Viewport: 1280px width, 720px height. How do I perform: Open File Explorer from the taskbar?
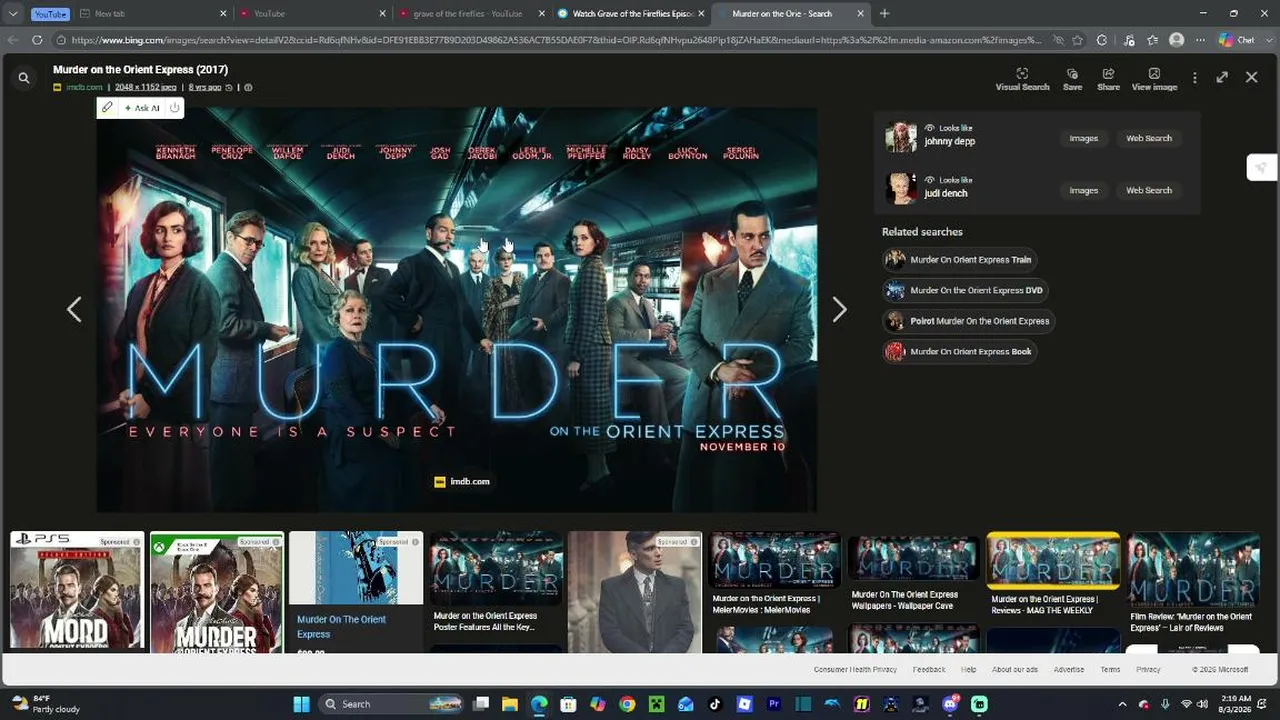[x=510, y=704]
